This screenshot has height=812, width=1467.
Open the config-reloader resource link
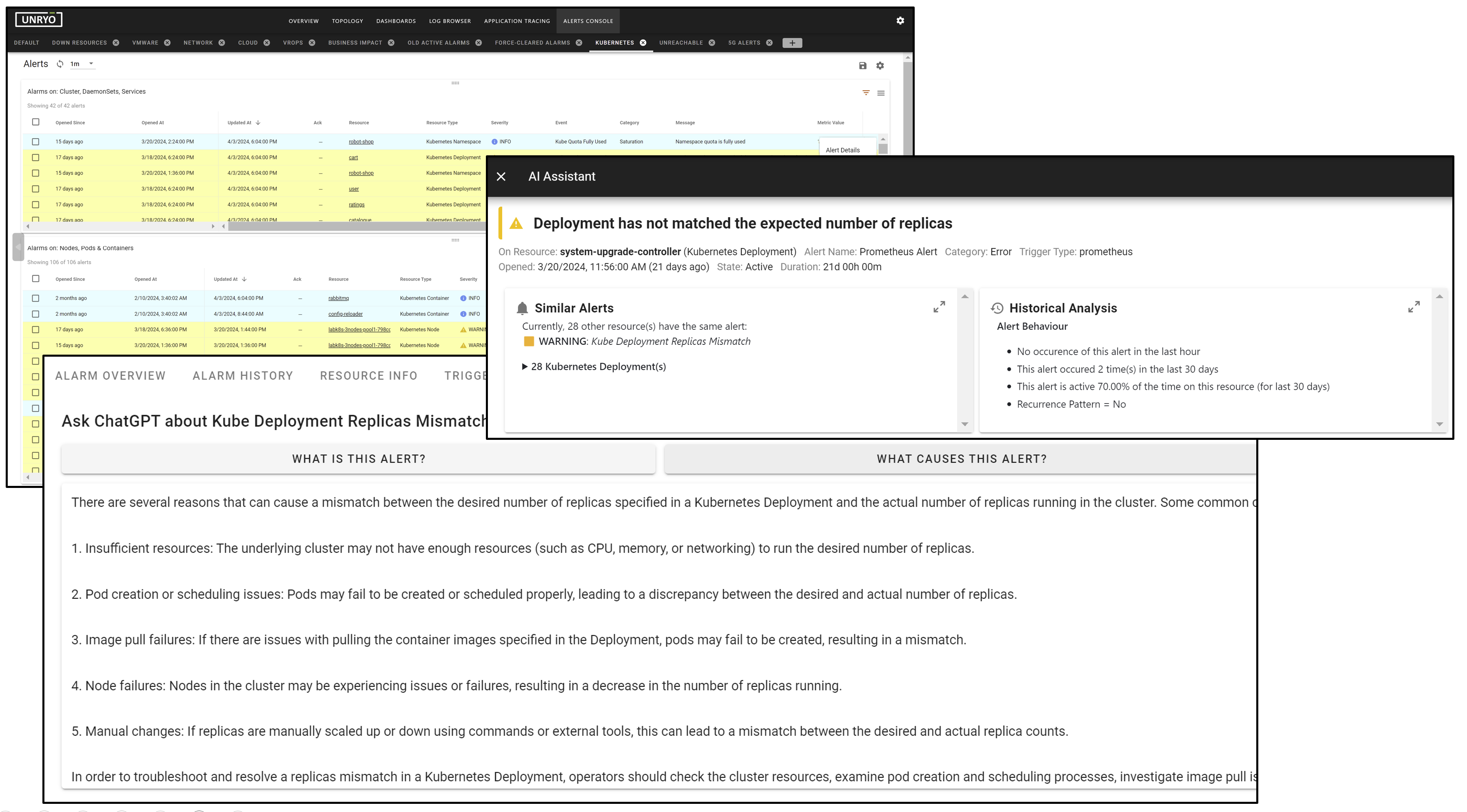pos(345,314)
